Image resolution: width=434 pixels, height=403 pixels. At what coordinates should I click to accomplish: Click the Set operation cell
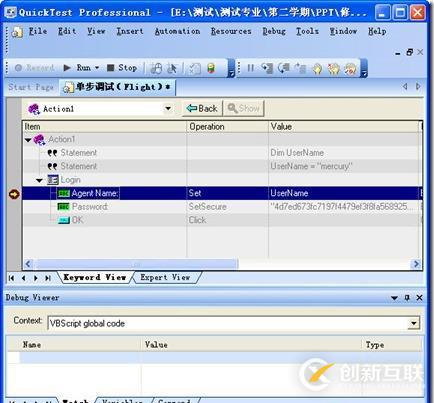[x=228, y=193]
